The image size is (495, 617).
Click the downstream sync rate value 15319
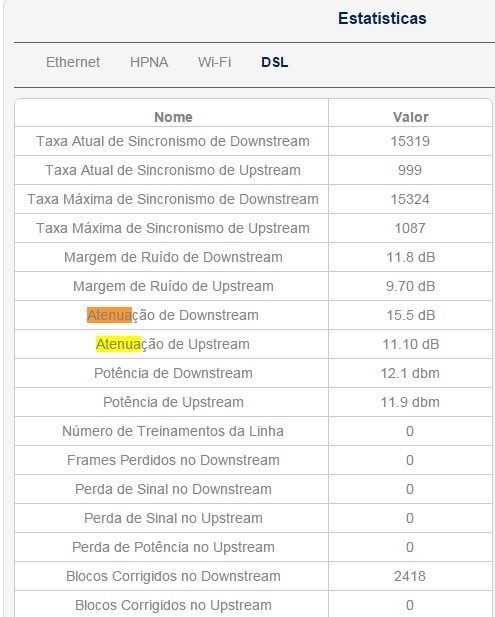click(x=410, y=141)
